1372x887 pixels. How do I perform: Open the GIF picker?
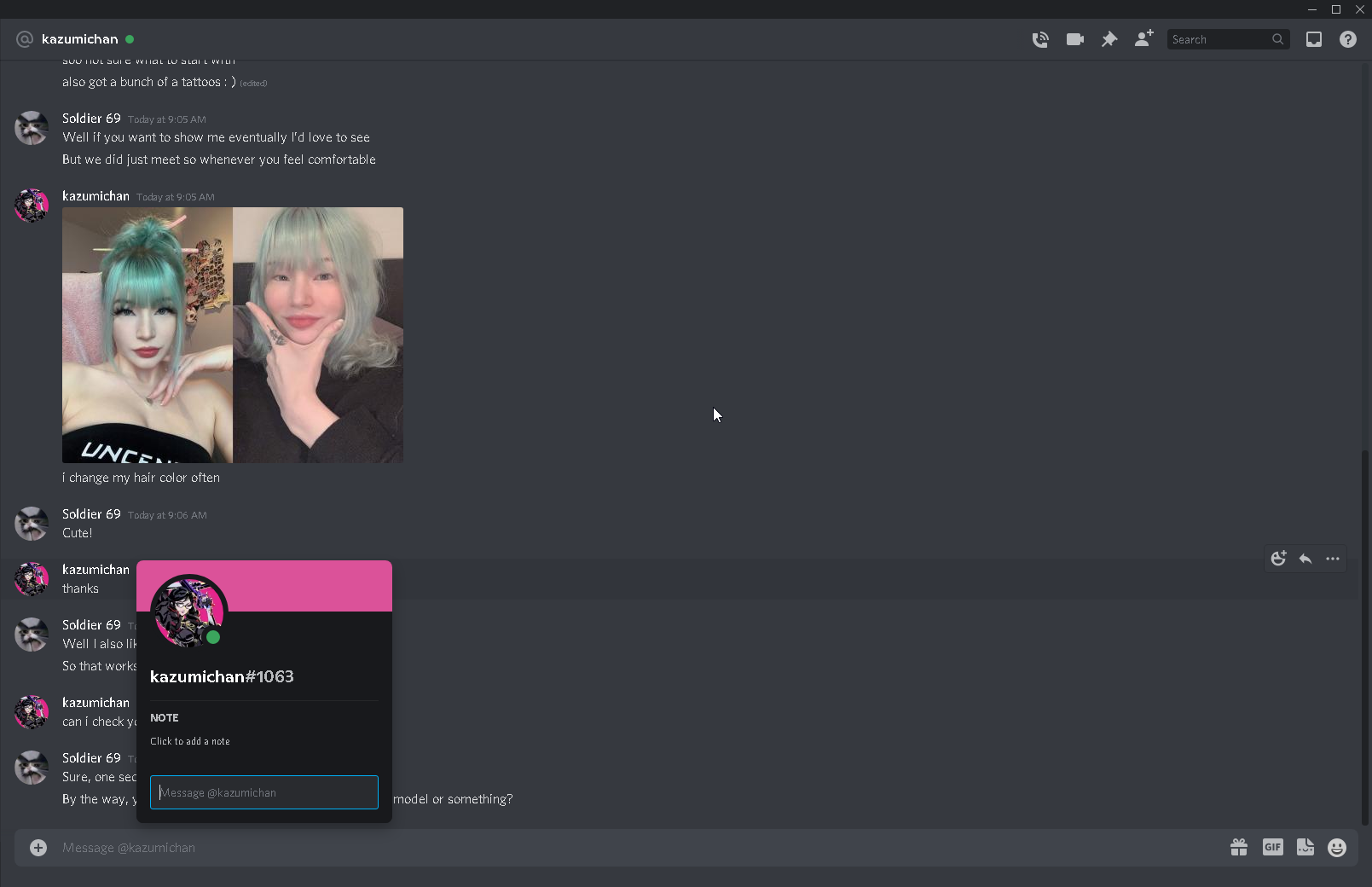pyautogui.click(x=1273, y=847)
